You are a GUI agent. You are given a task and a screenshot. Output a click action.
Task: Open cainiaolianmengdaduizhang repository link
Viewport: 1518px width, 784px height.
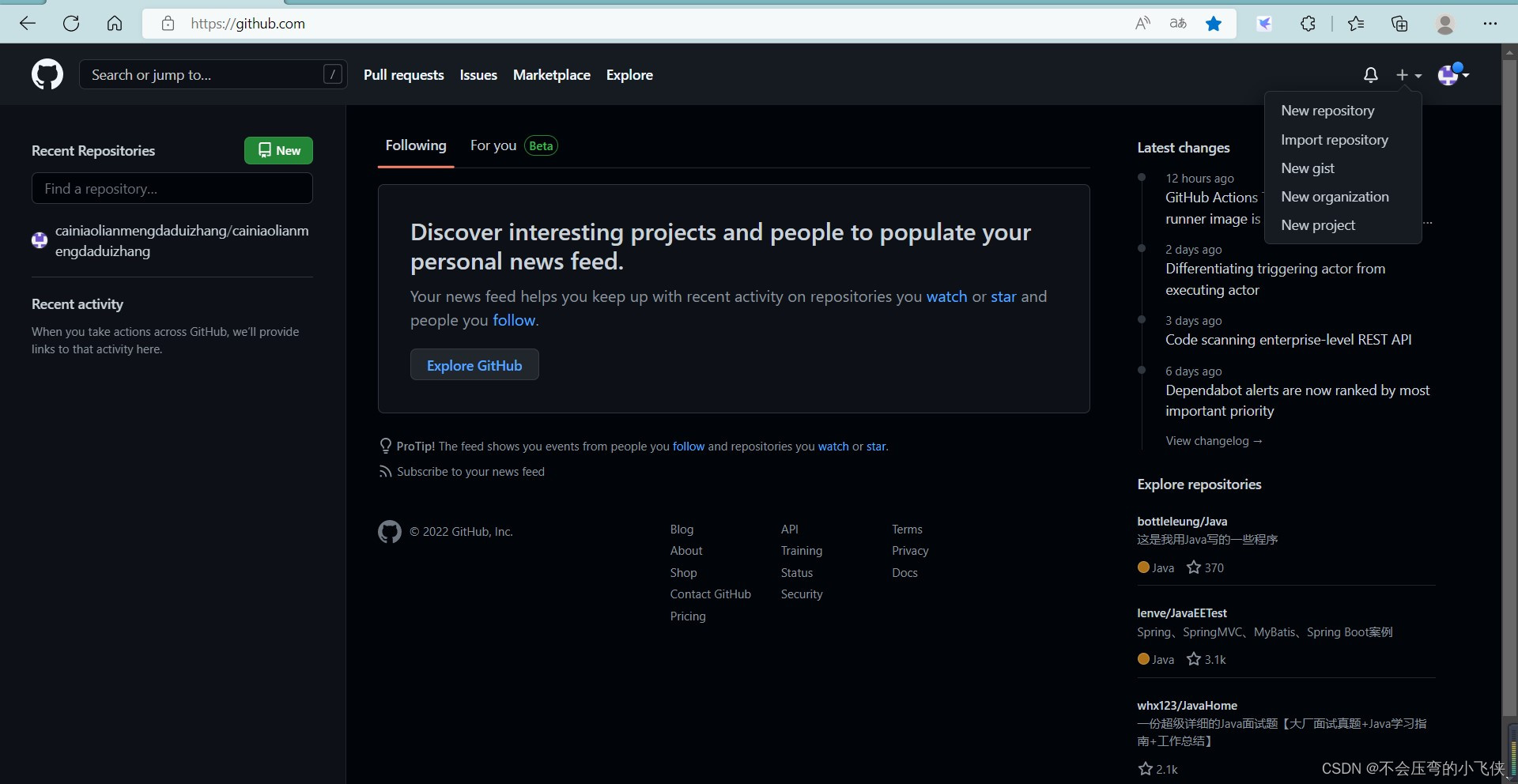pos(182,241)
